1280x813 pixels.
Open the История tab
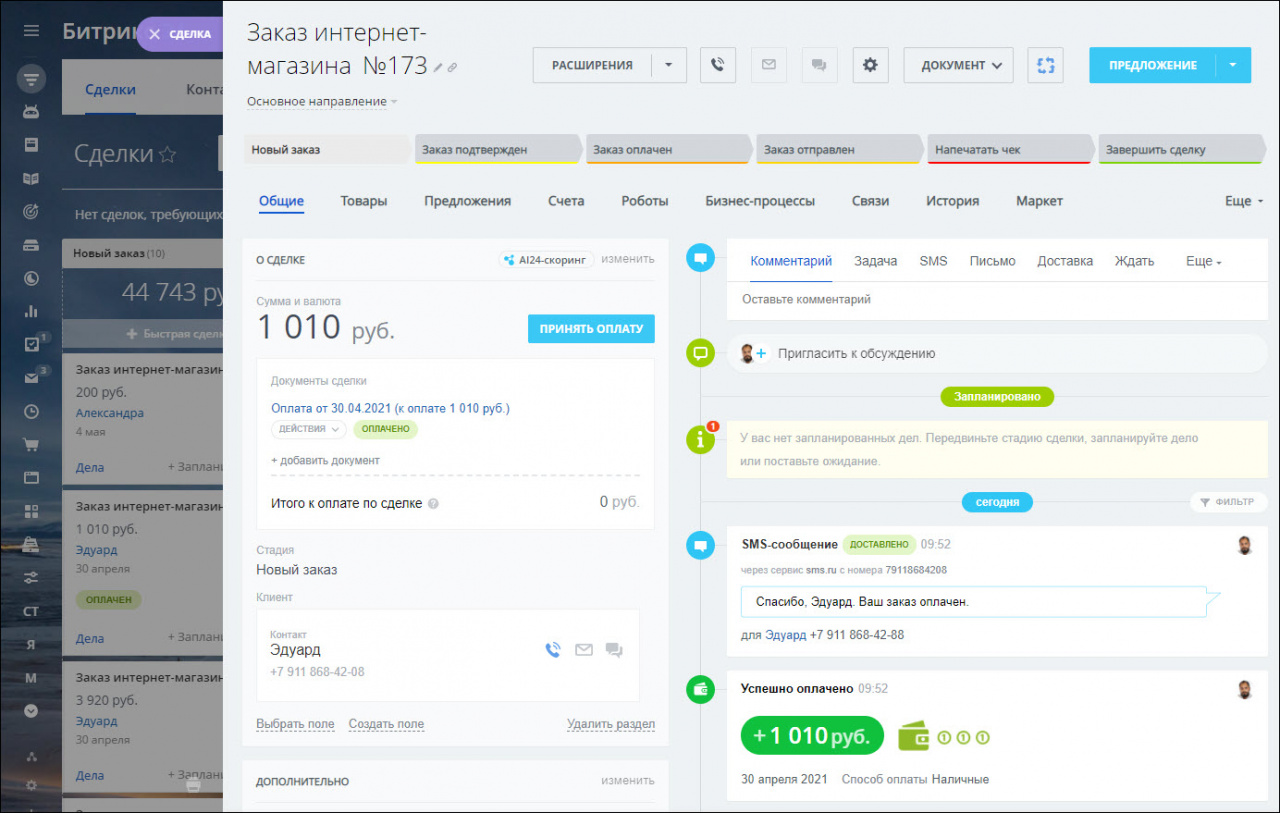point(952,201)
